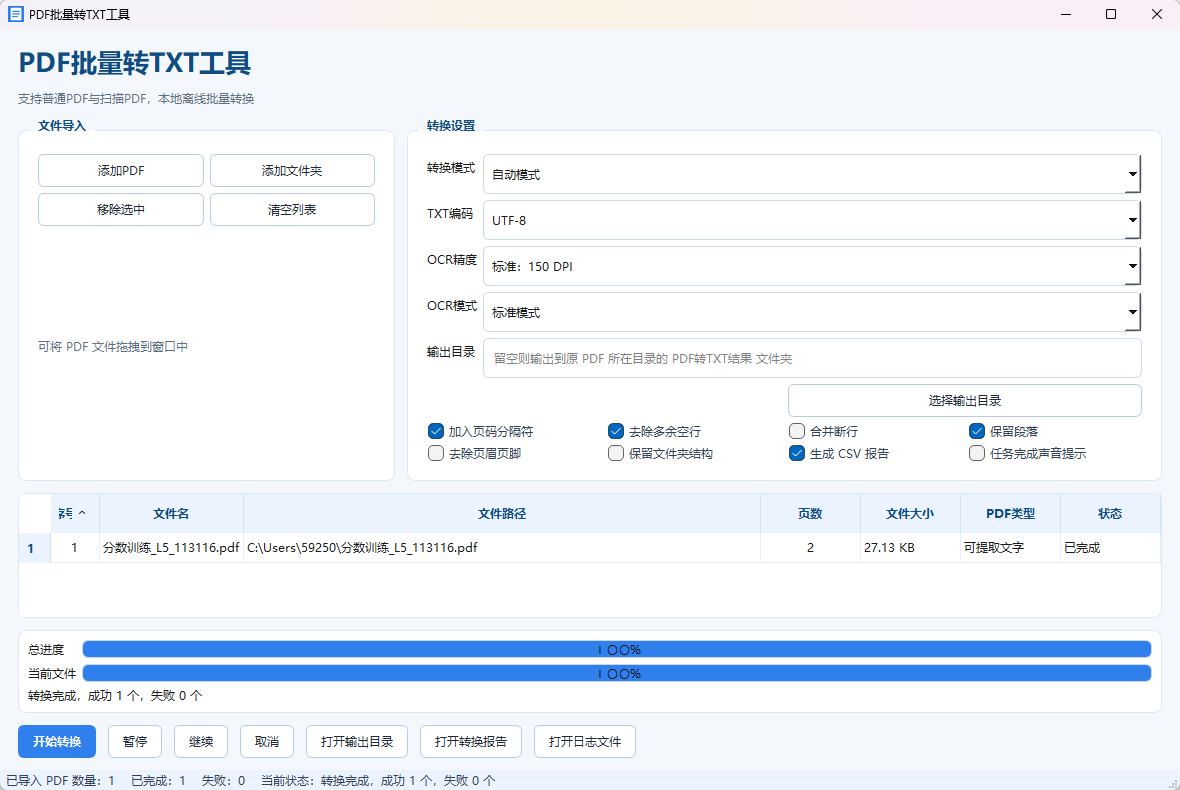Click status bar text 失败: 0
The image size is (1180, 790).
[224, 781]
